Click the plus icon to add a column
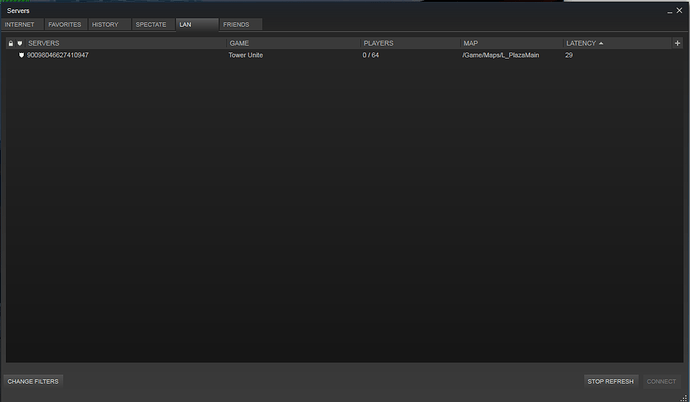 [677, 44]
